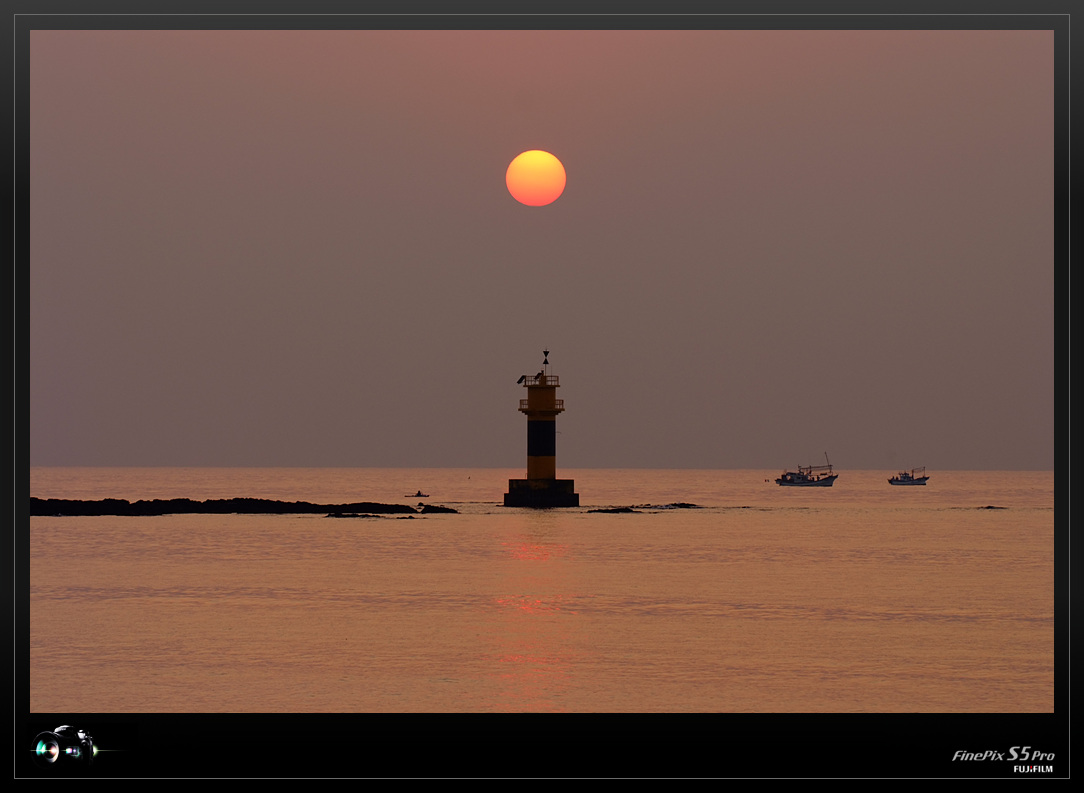Screen dimensions: 1084x793
Task: Click the larger fishing boat left of the pair
Action: click(x=806, y=478)
